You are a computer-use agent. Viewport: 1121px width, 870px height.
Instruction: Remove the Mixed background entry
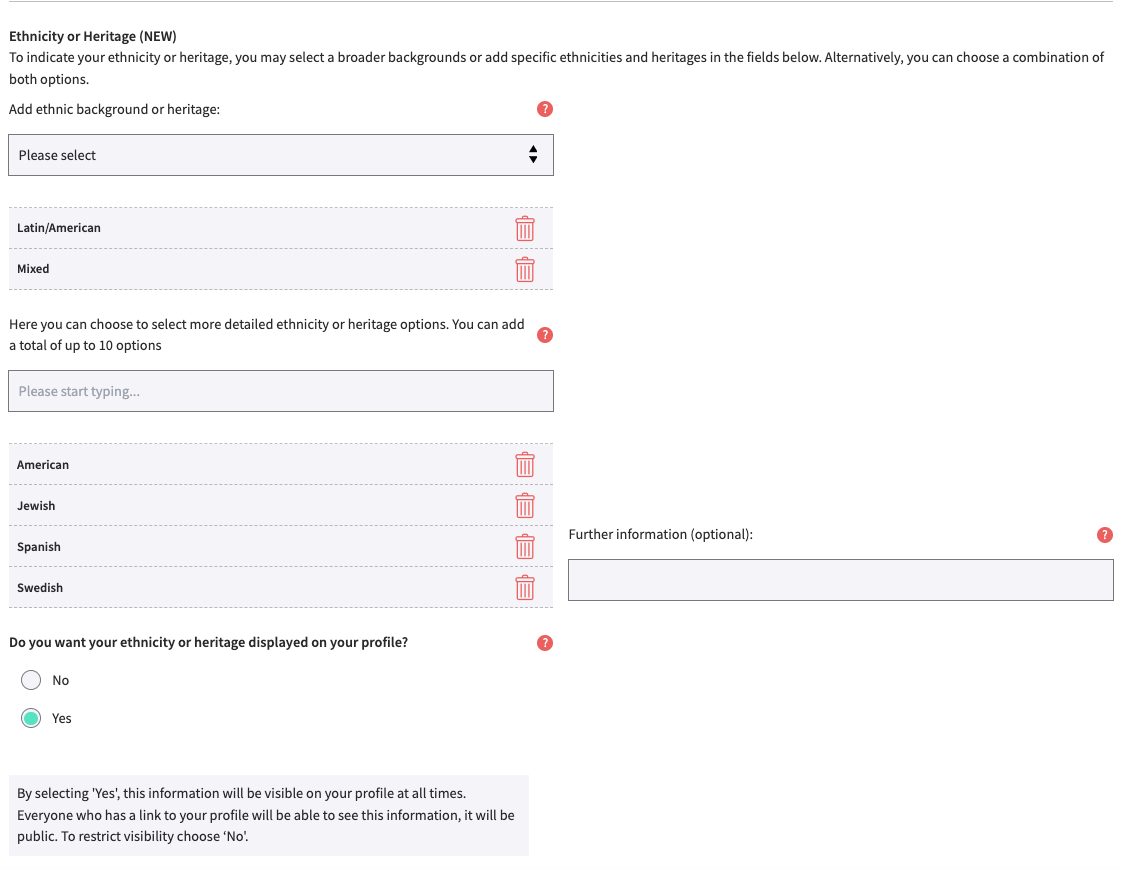(x=525, y=269)
